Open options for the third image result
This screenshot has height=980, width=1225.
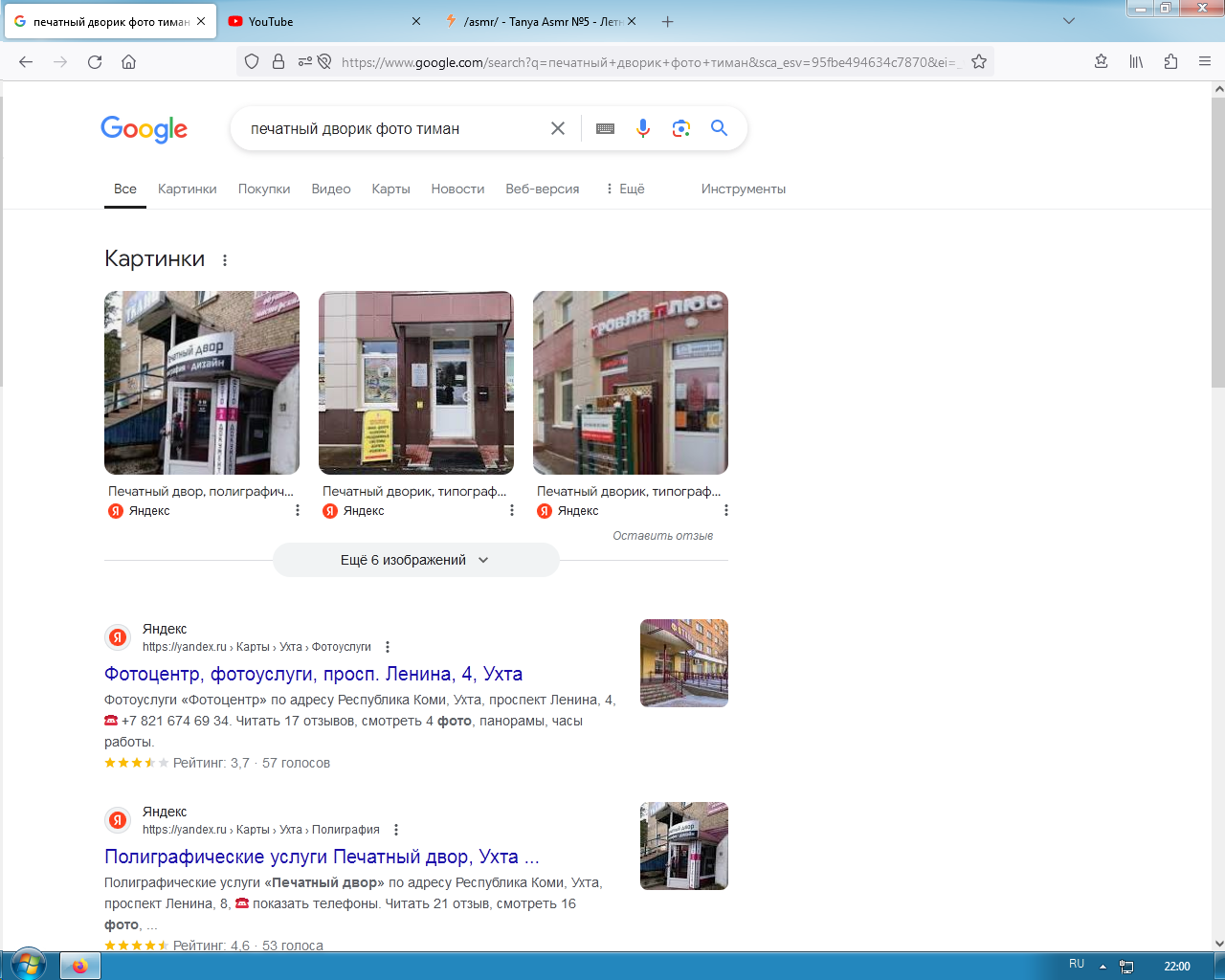click(726, 511)
